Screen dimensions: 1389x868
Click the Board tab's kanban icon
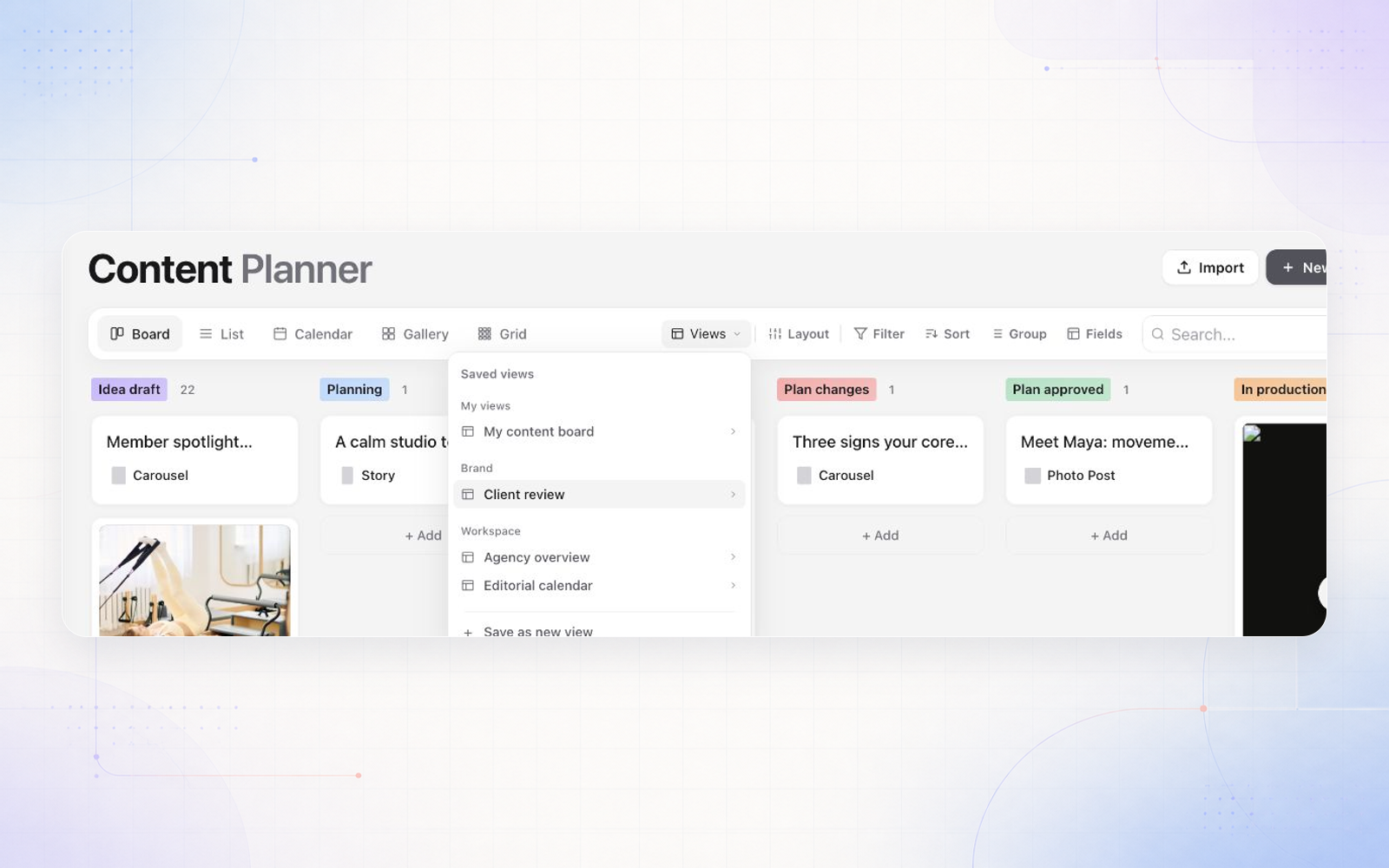[x=117, y=334]
